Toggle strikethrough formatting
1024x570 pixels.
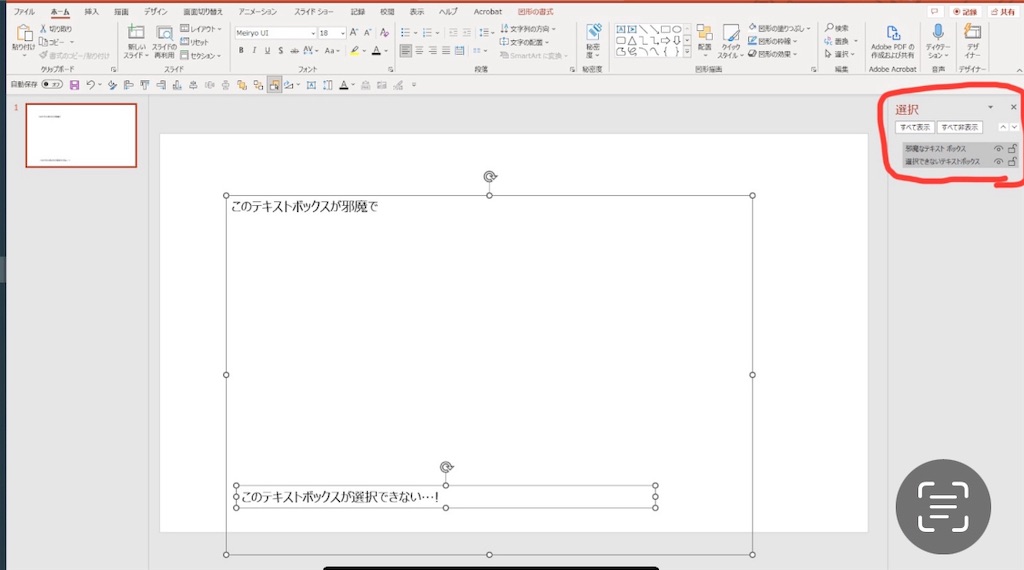coord(294,50)
